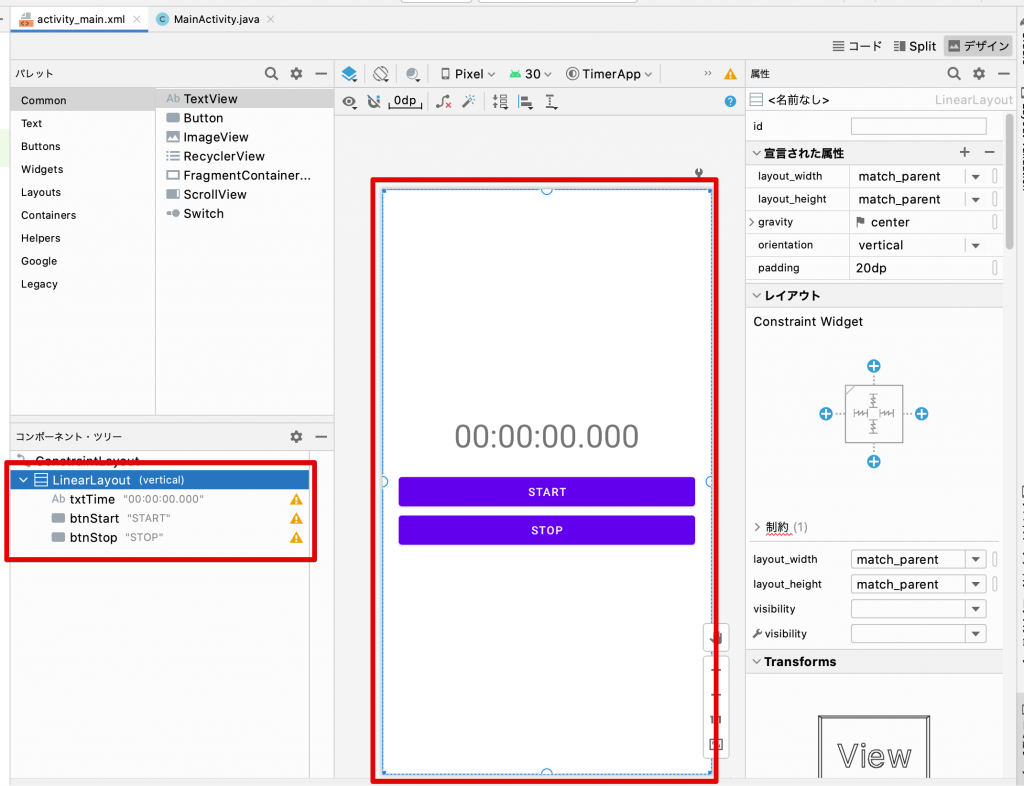The image size is (1024, 786).
Task: Click the Pack/expand views toolbar icon
Action: (498, 101)
